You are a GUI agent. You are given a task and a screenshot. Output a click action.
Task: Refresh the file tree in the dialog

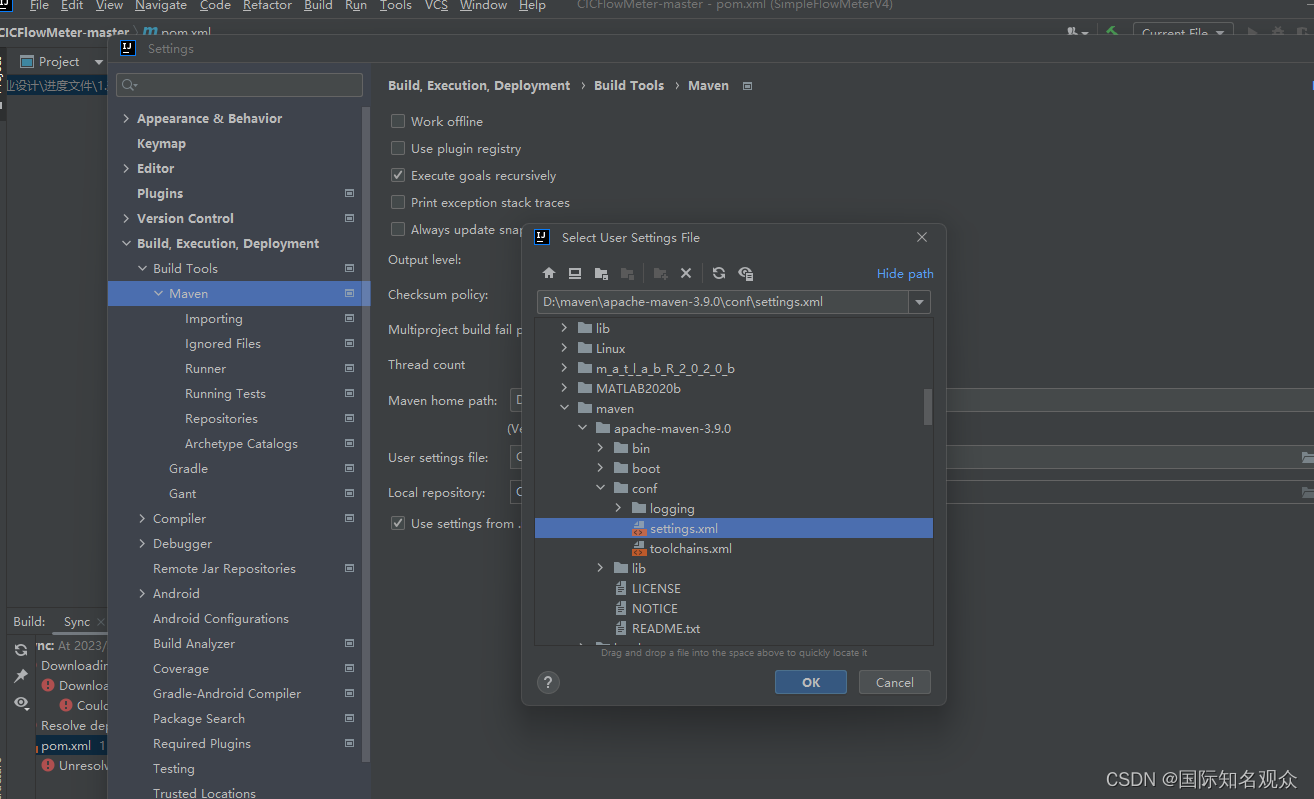[x=719, y=273]
